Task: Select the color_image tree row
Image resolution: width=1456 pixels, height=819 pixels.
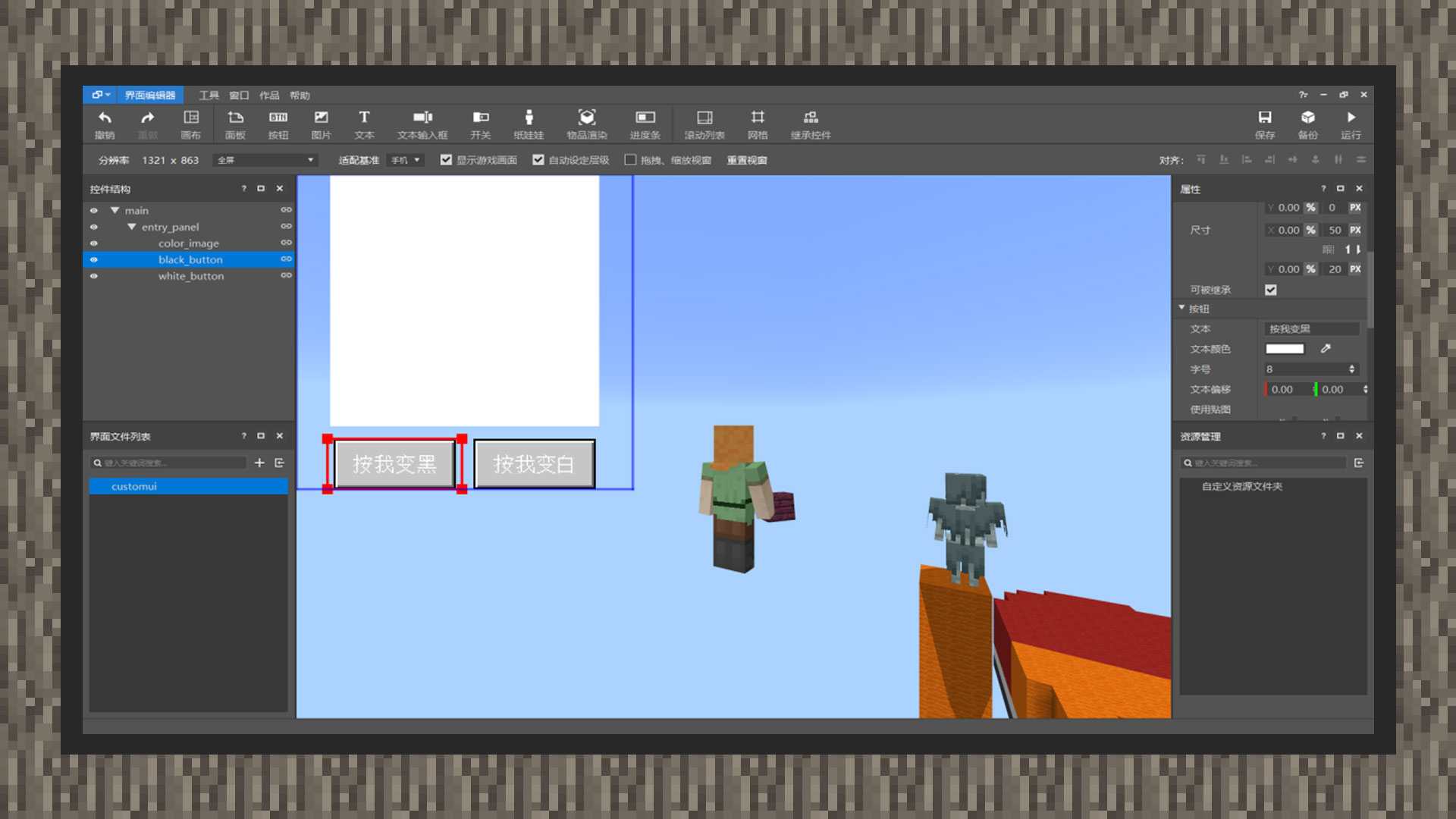Action: click(189, 243)
